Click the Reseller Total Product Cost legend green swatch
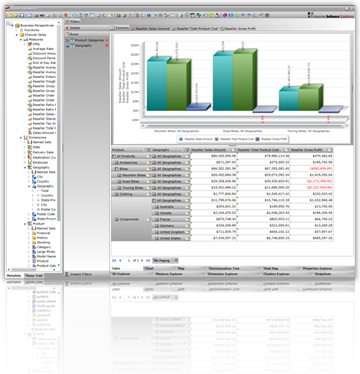The image size is (360, 374). (217, 139)
